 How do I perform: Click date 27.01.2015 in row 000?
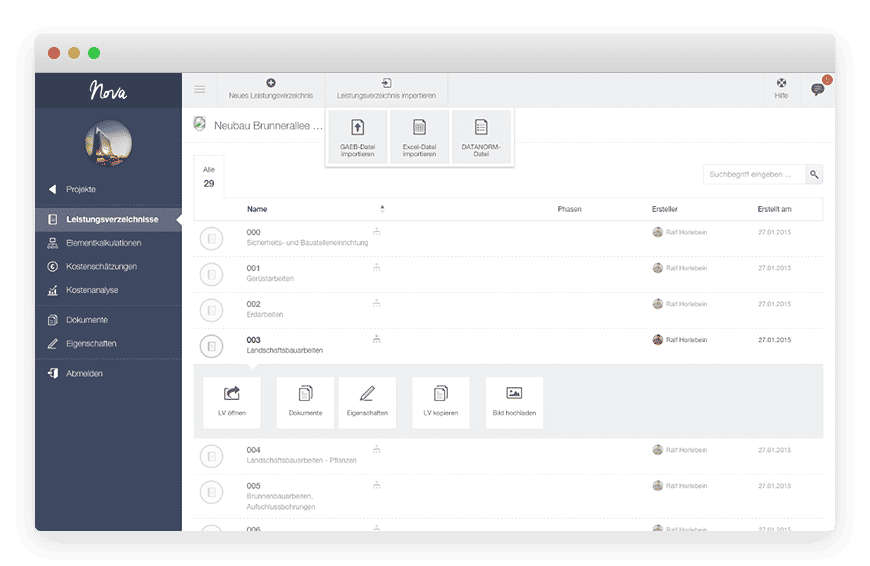click(x=775, y=233)
